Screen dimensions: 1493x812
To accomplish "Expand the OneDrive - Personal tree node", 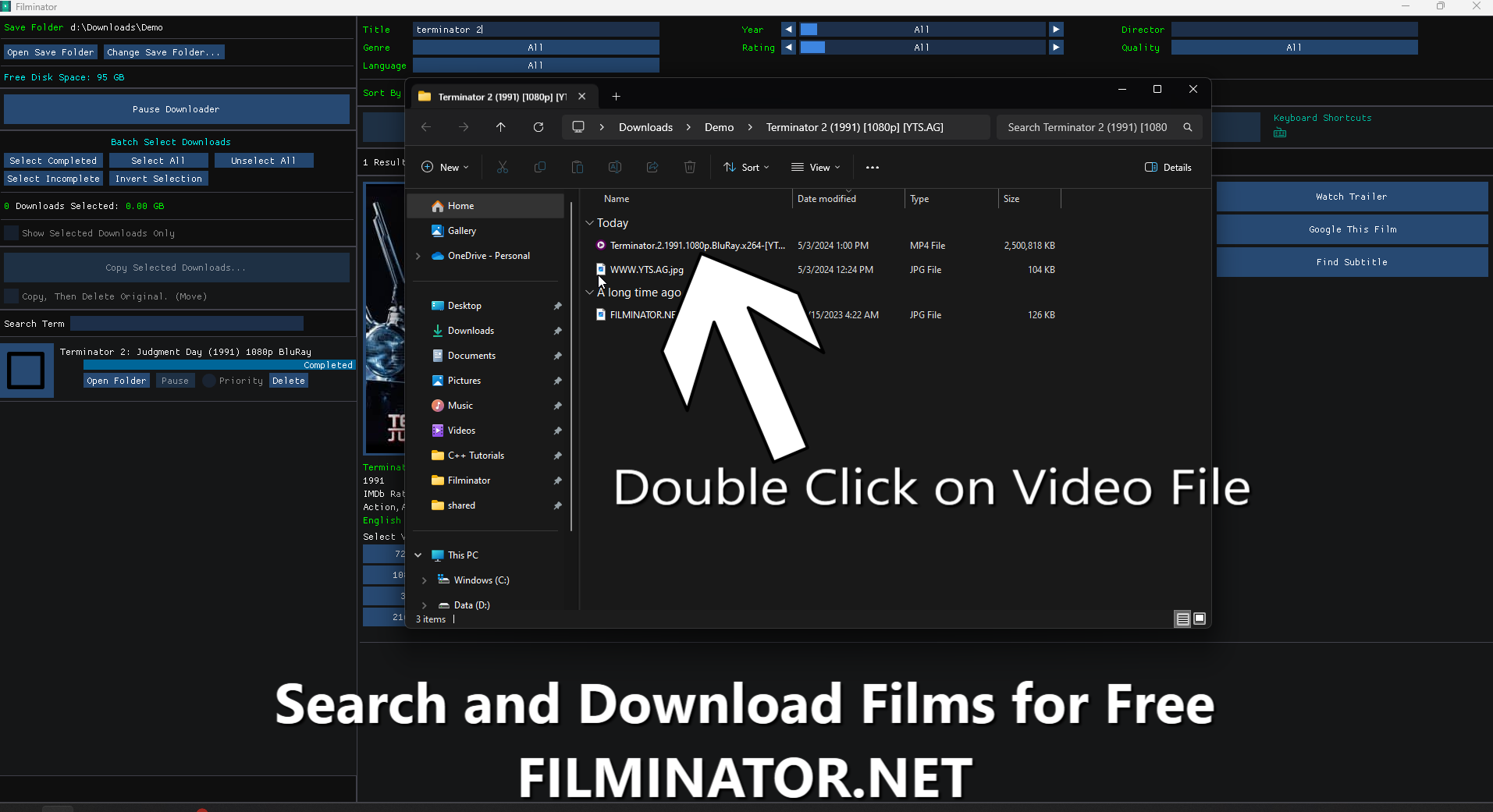I will click(x=418, y=256).
